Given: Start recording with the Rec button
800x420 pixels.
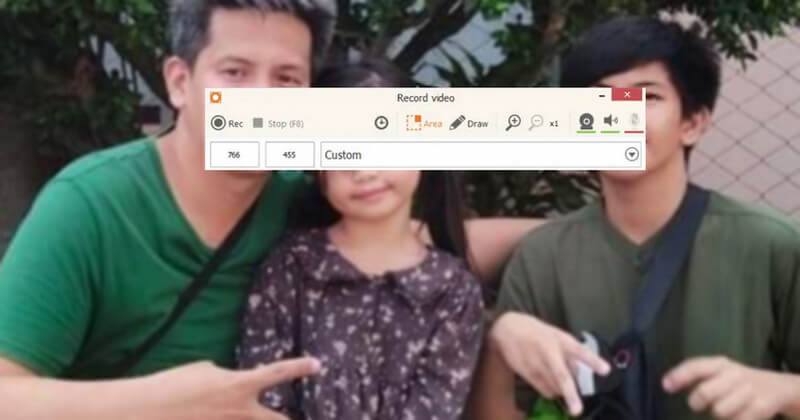Looking at the screenshot, I should [x=227, y=123].
